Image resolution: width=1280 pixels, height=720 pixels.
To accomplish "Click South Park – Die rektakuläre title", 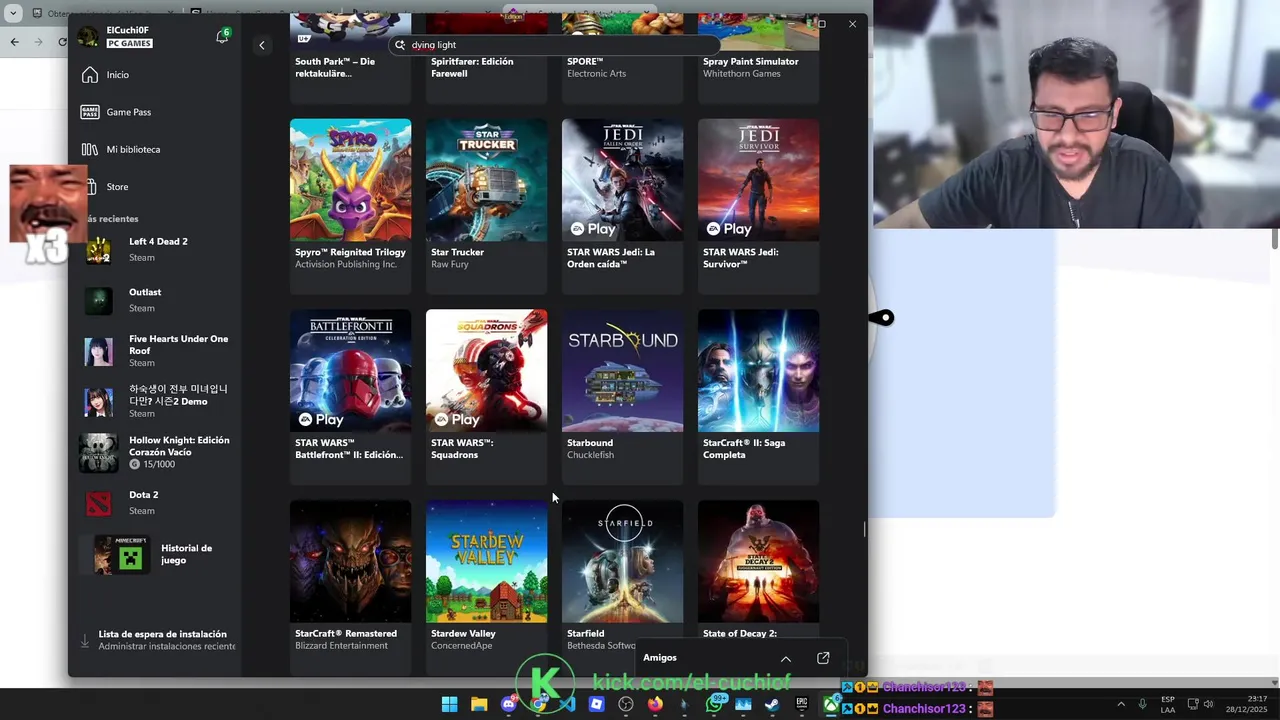I will [x=335, y=67].
